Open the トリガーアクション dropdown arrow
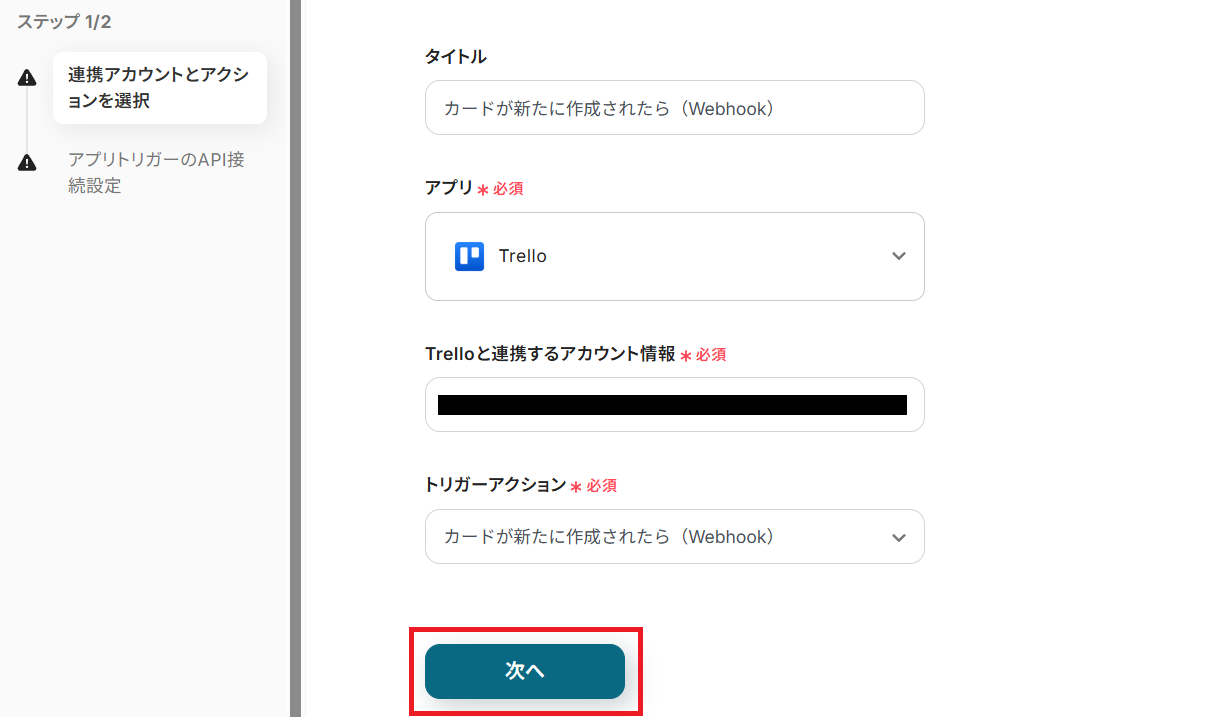 click(x=898, y=538)
